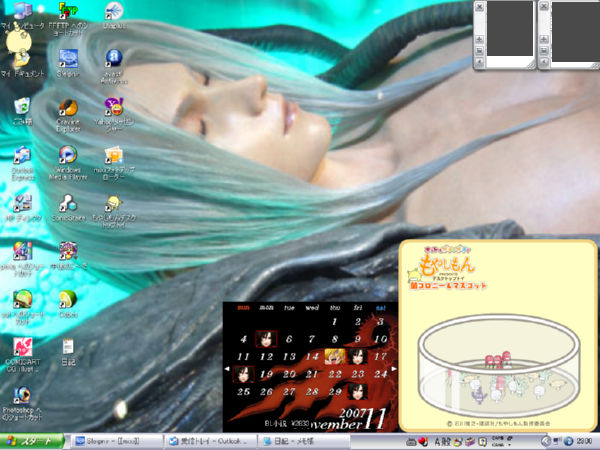Open the avast! Antivirus desktop icon
Screen dimensions: 600x450
114,58
